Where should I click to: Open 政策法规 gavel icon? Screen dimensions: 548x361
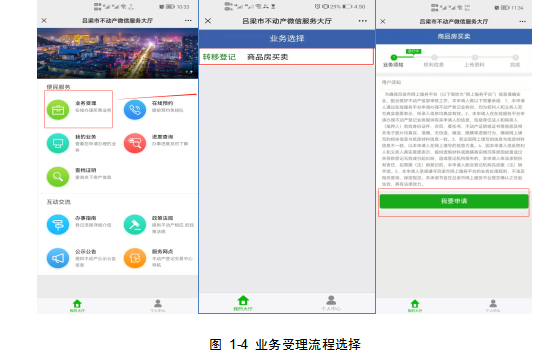click(135, 224)
